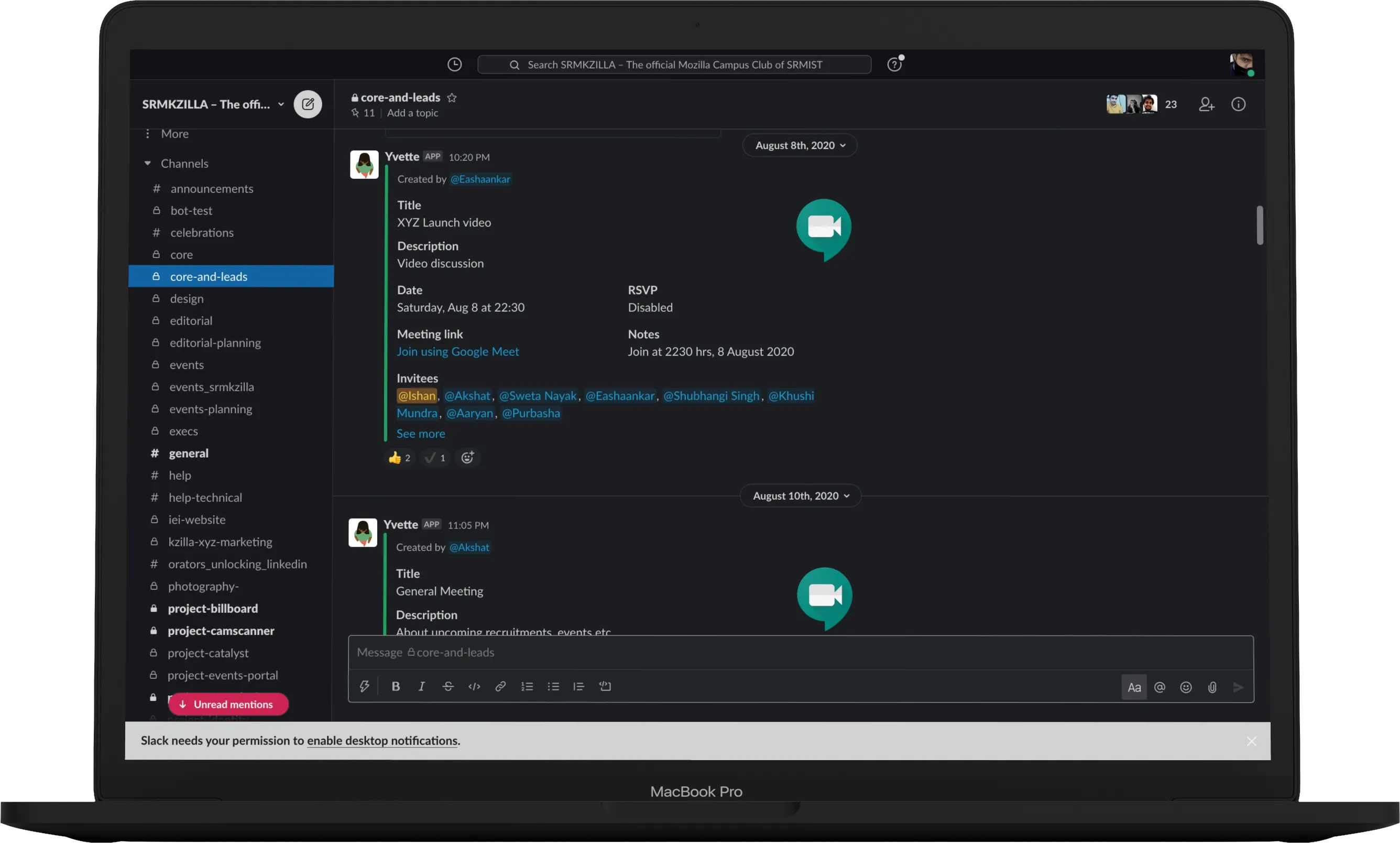This screenshot has width=1400, height=843.
Task: Insert a code block
Action: [x=605, y=686]
